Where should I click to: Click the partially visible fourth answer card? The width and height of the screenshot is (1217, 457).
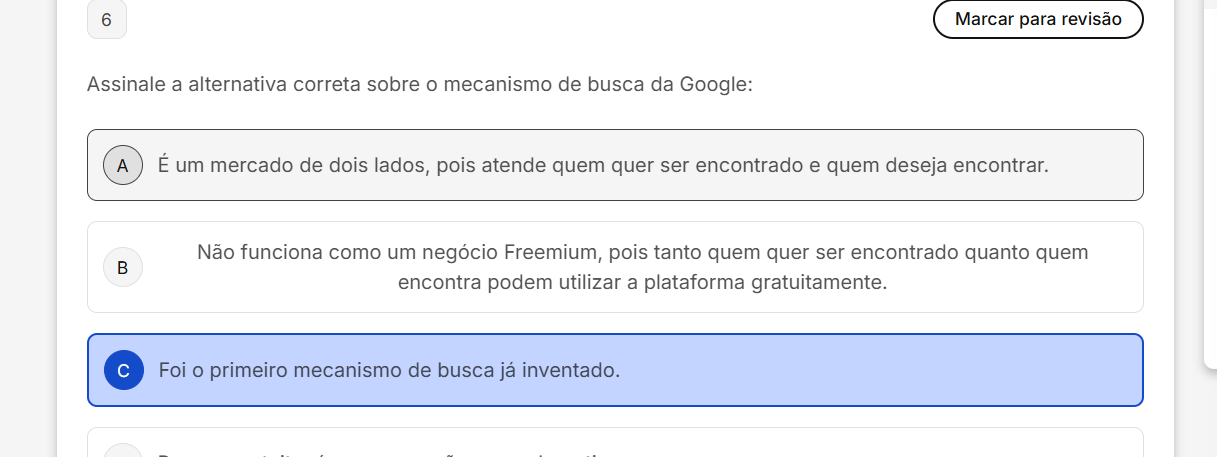click(615, 444)
